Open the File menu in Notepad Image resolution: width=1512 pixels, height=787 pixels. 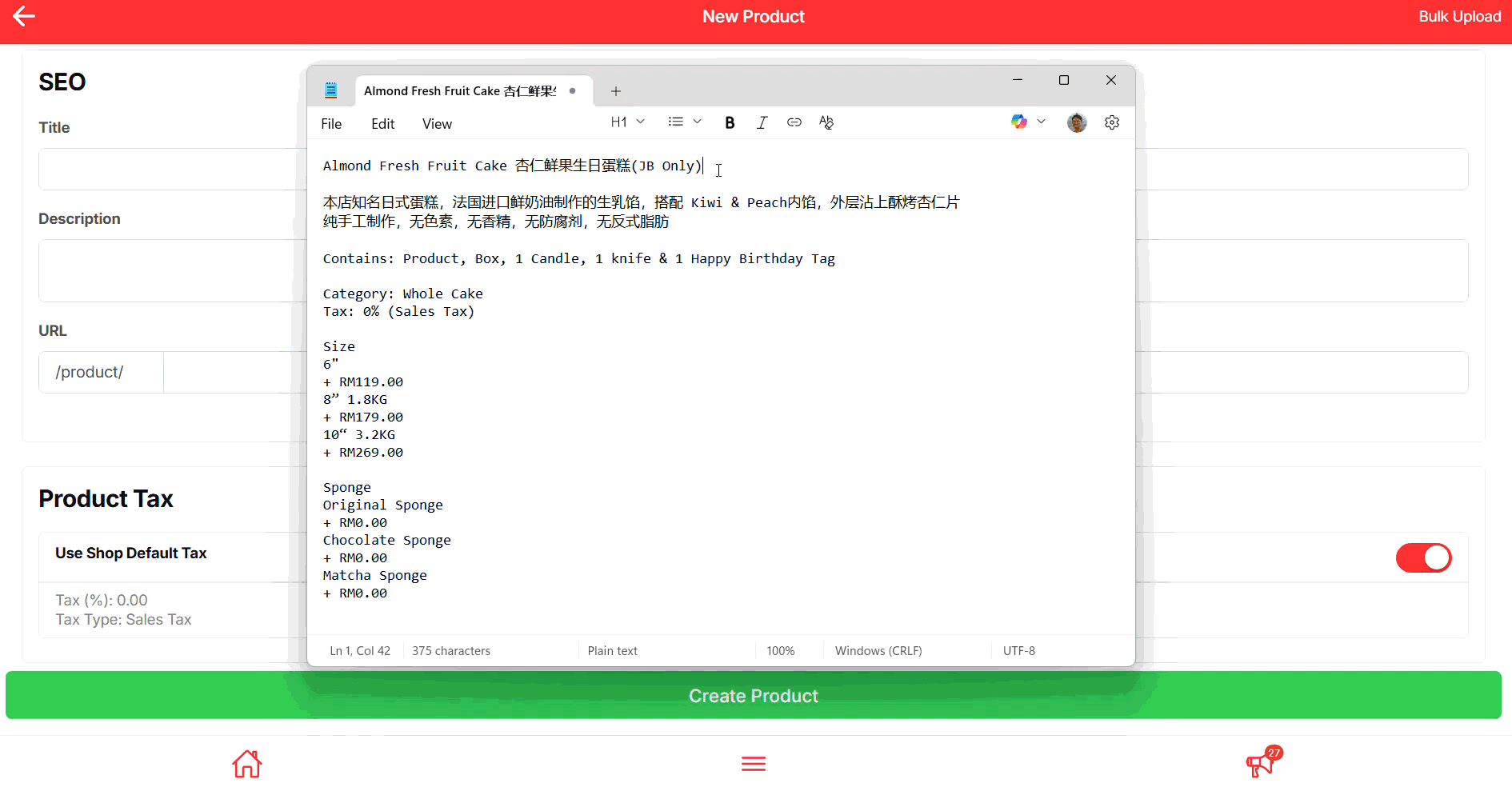coord(331,124)
